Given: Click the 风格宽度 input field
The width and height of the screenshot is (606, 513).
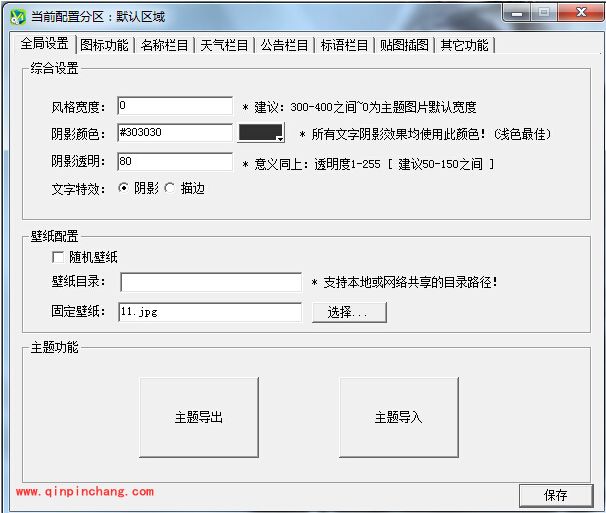Looking at the screenshot, I should coord(175,106).
